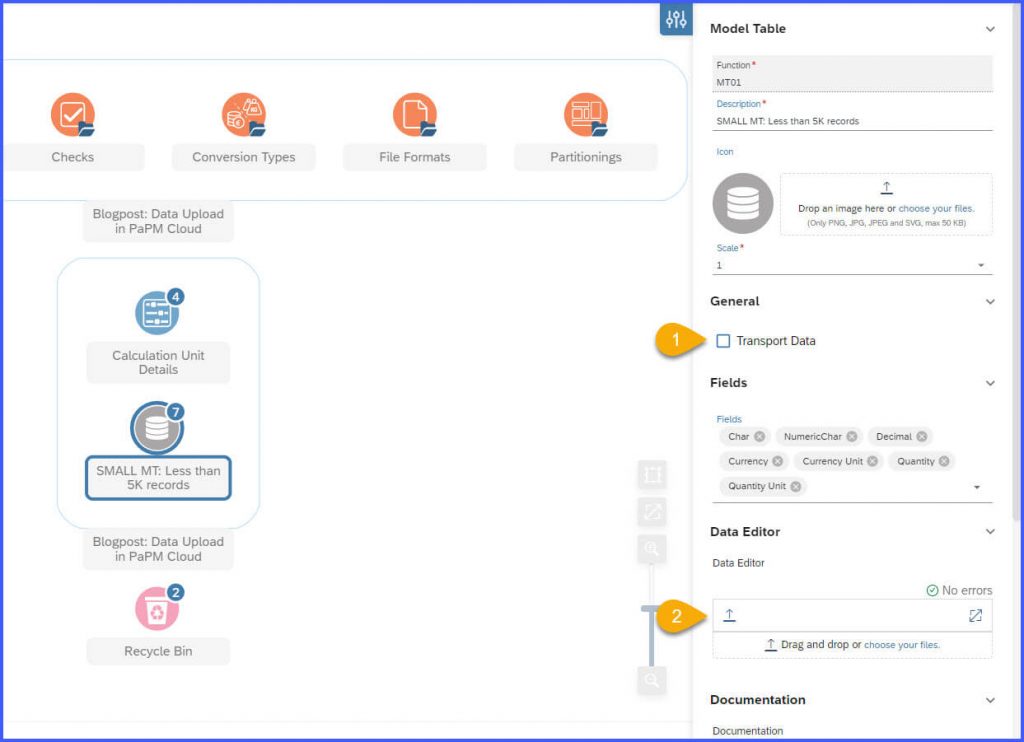Remove the Char field token
1024x742 pixels.
[x=760, y=436]
